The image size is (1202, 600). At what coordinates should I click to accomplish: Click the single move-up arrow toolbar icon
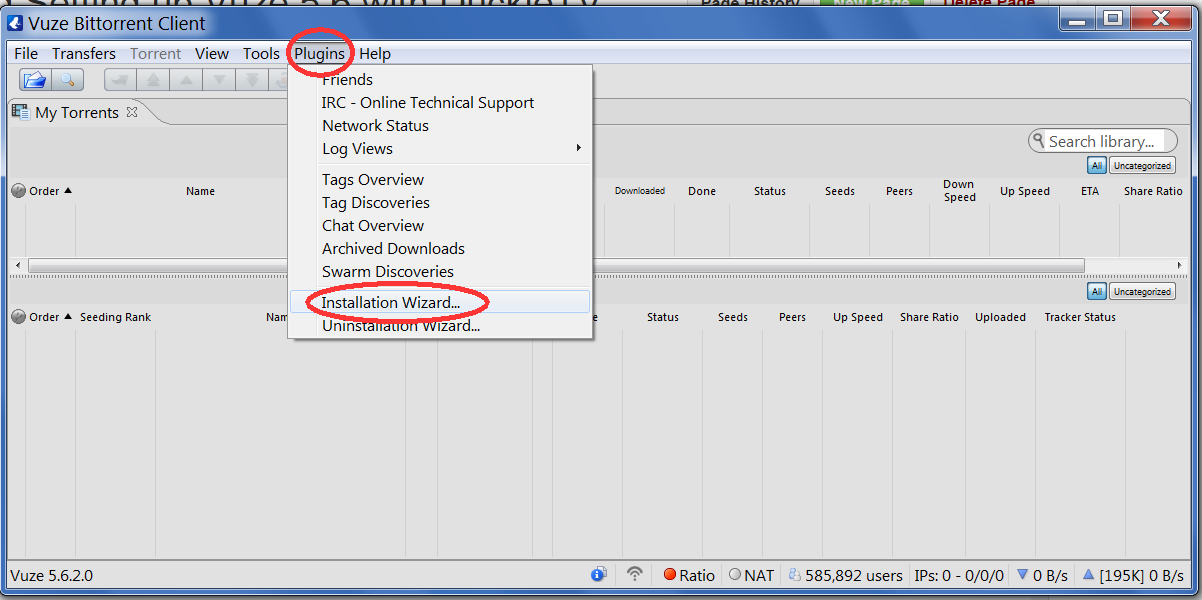point(186,80)
